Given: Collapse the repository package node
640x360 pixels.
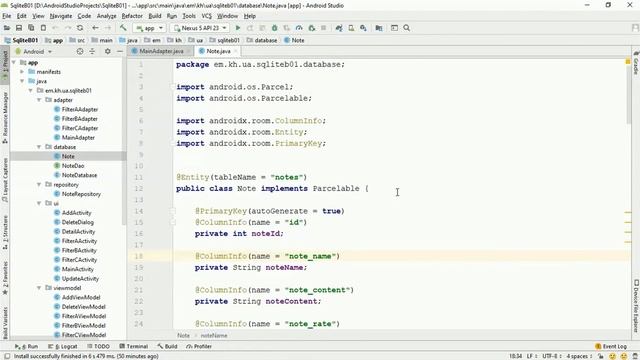Looking at the screenshot, I should [39, 184].
